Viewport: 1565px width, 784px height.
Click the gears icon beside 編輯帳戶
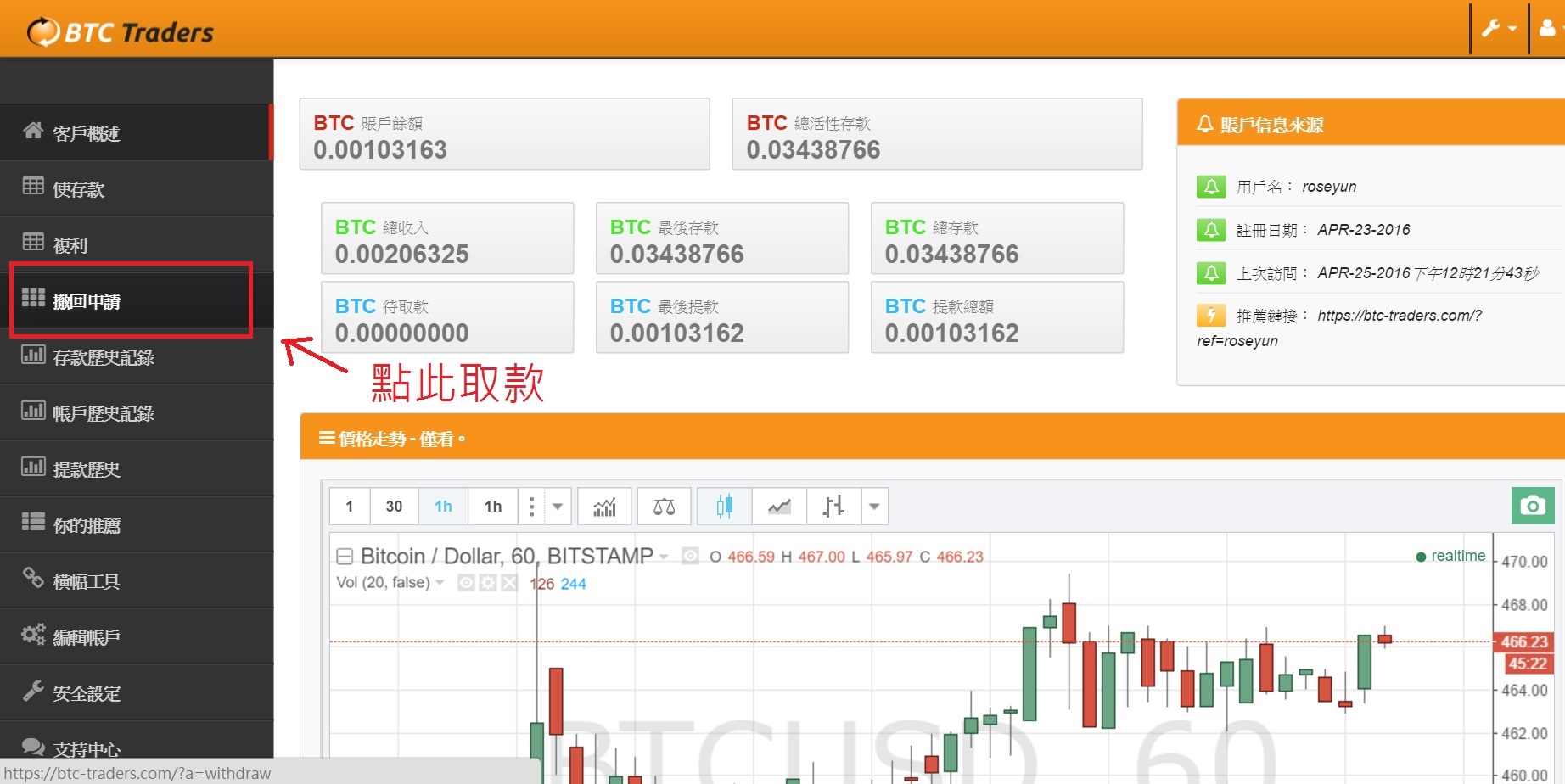[33, 634]
